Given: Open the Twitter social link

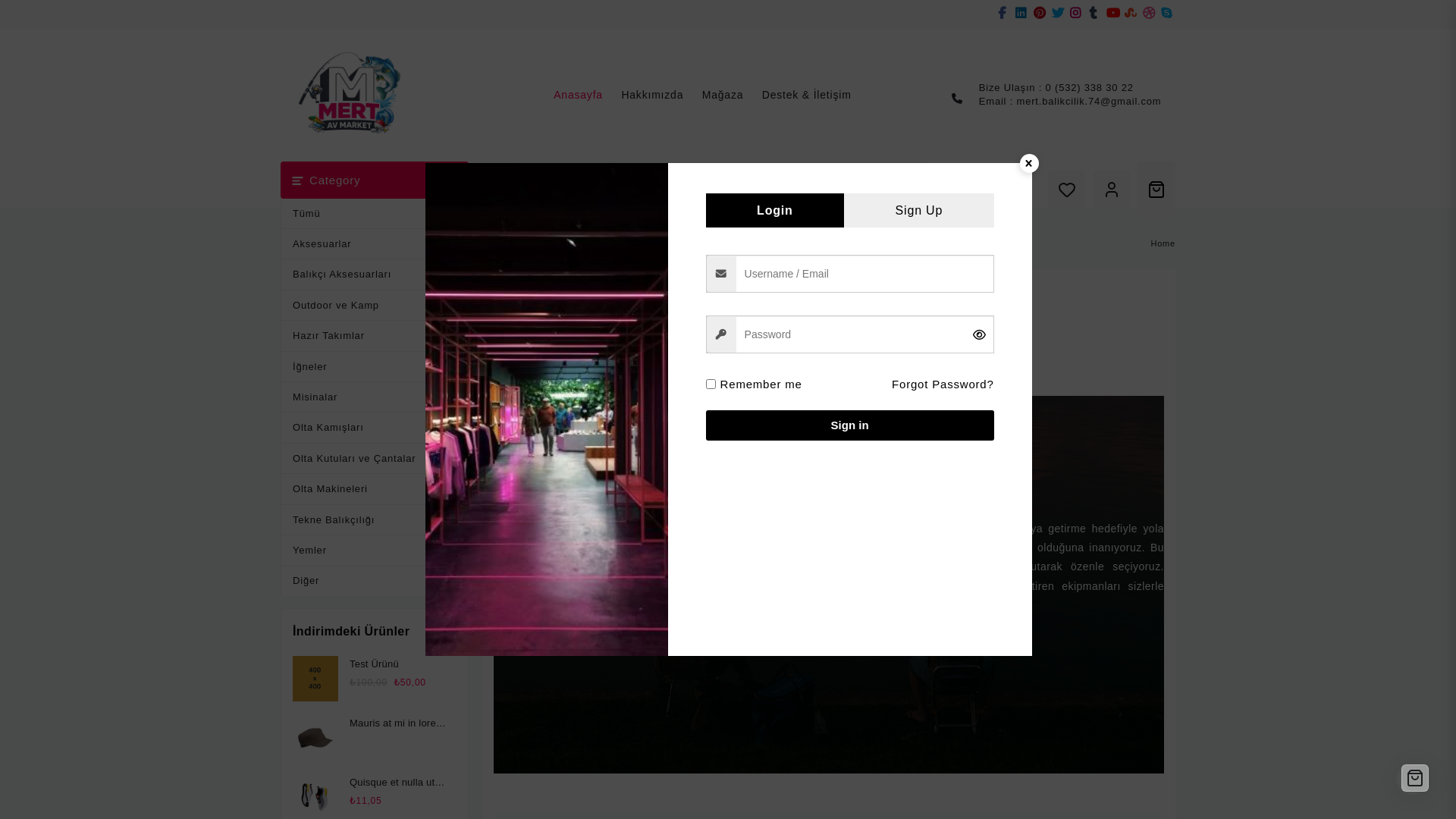Looking at the screenshot, I should (1058, 13).
